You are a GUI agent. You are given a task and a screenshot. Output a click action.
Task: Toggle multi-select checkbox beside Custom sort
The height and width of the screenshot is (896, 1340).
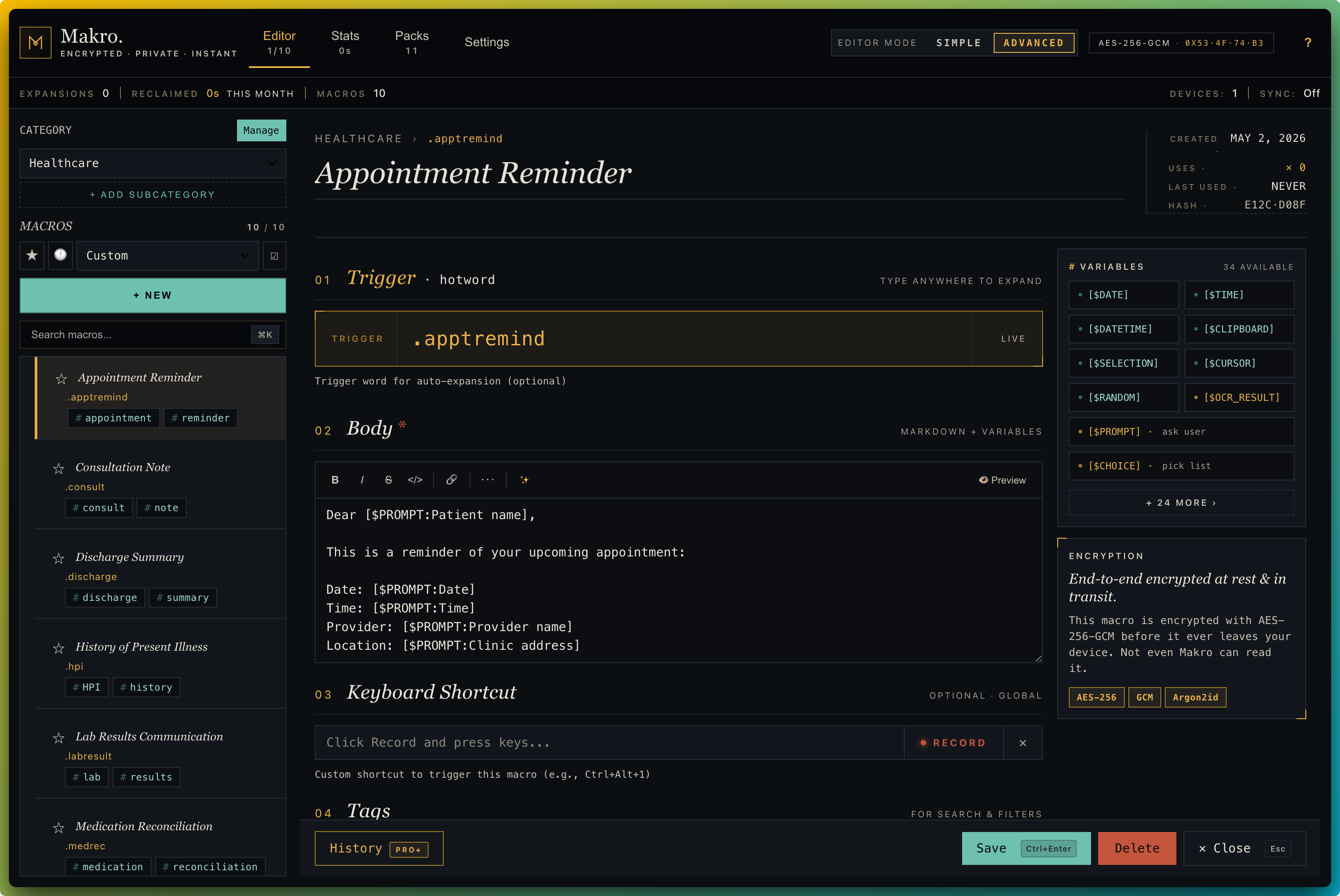[x=274, y=256]
